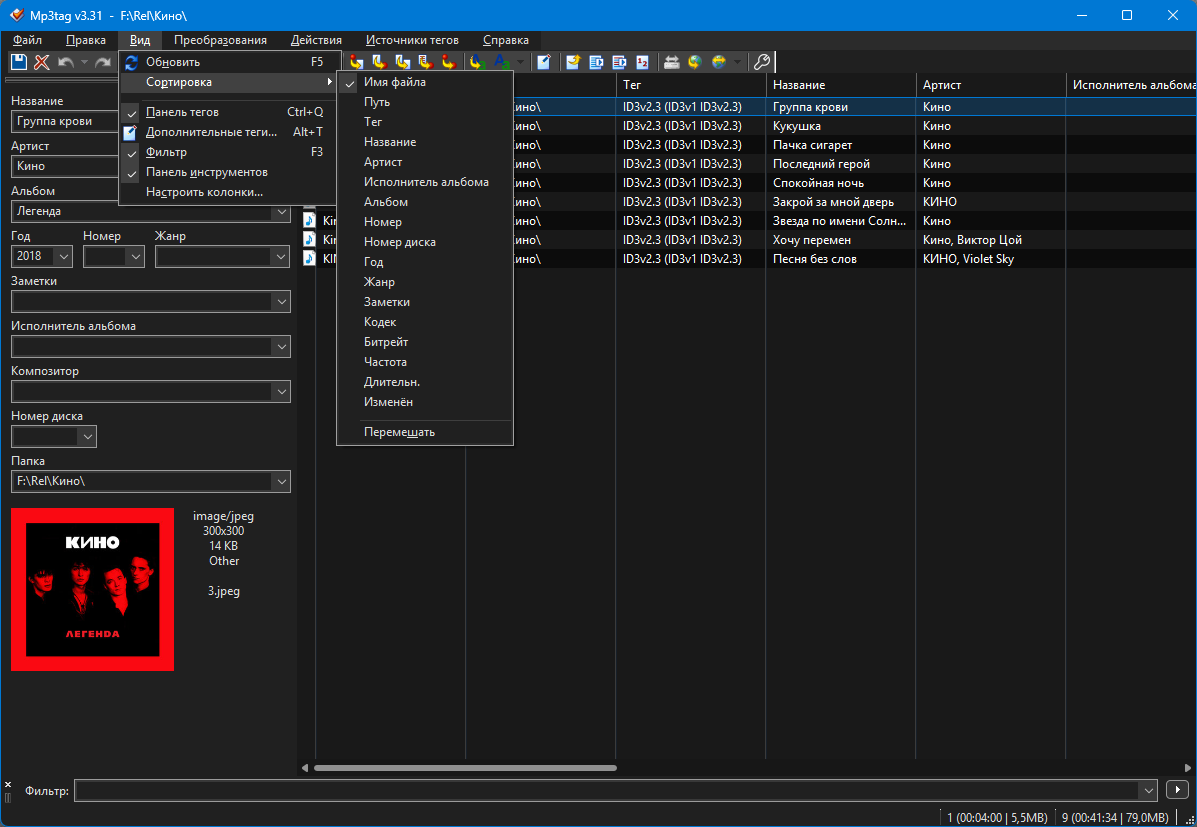
Task: Sort by Длительн. in the sort submenu
Action: coord(424,382)
